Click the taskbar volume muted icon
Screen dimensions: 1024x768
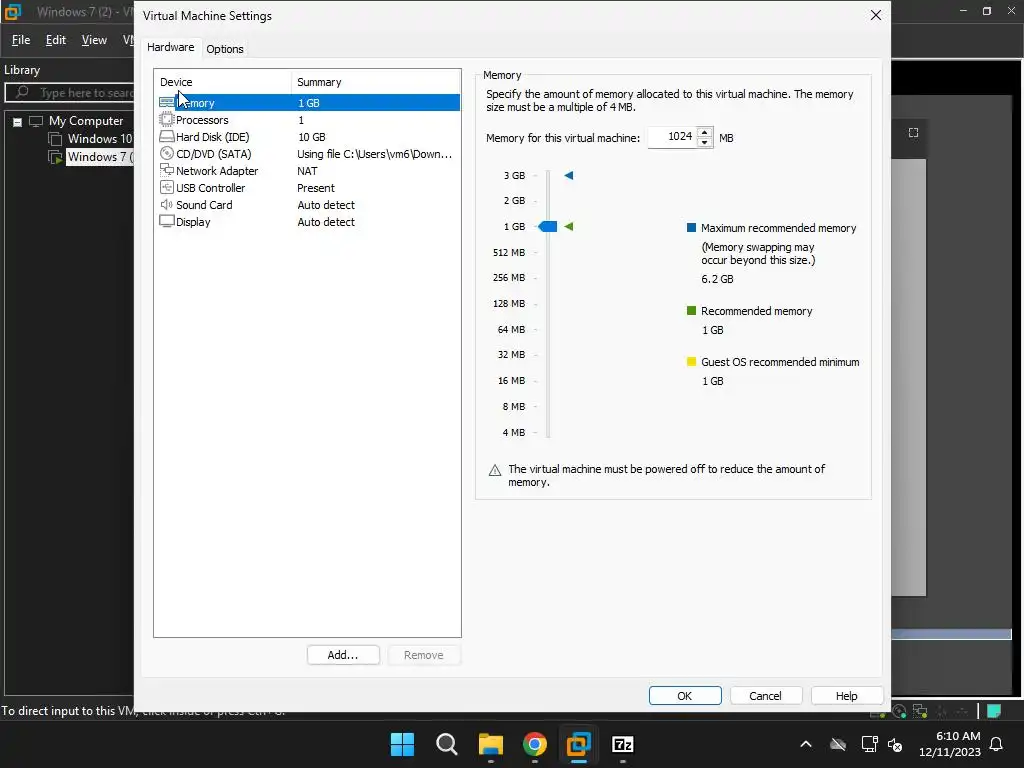[895, 744]
